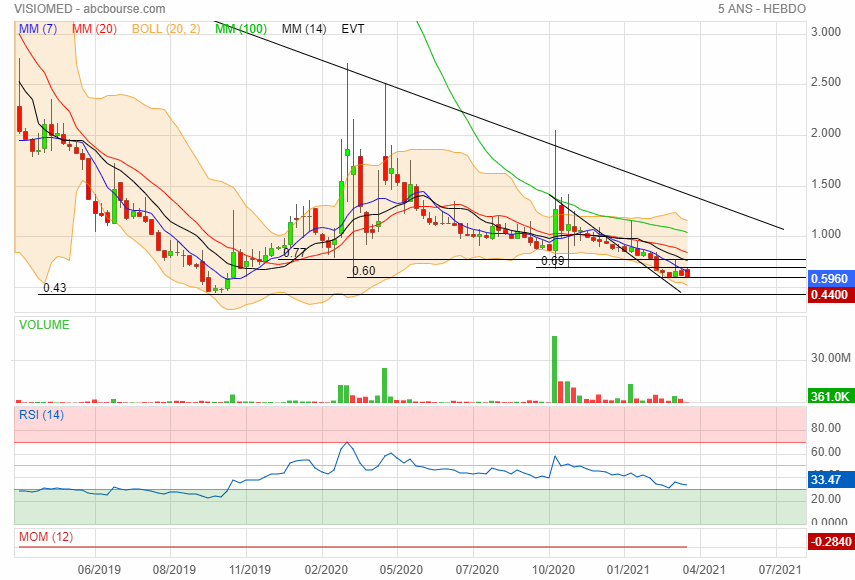The height and width of the screenshot is (580, 855).
Task: Click the 0.77 level label
Action: 294,253
